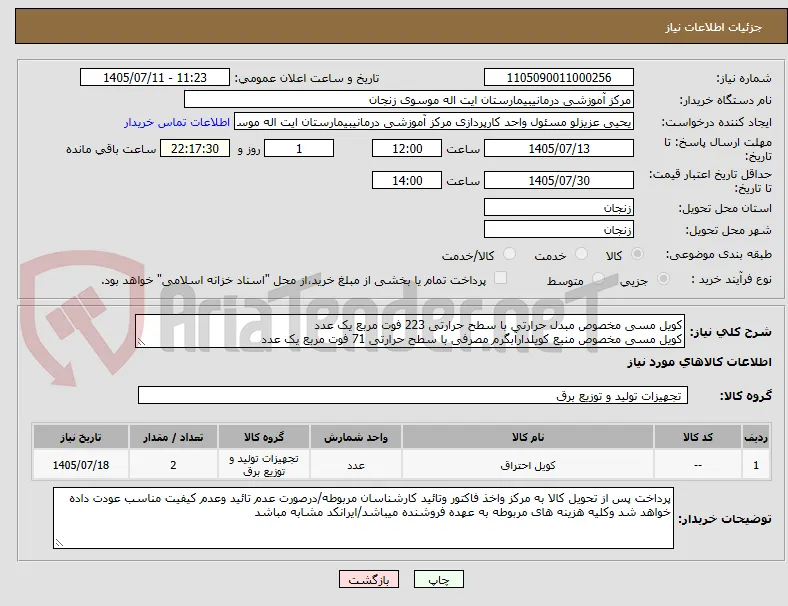The height and width of the screenshot is (606, 788).
Task: Click the کویل احتراق item name cell
Action: tap(528, 465)
